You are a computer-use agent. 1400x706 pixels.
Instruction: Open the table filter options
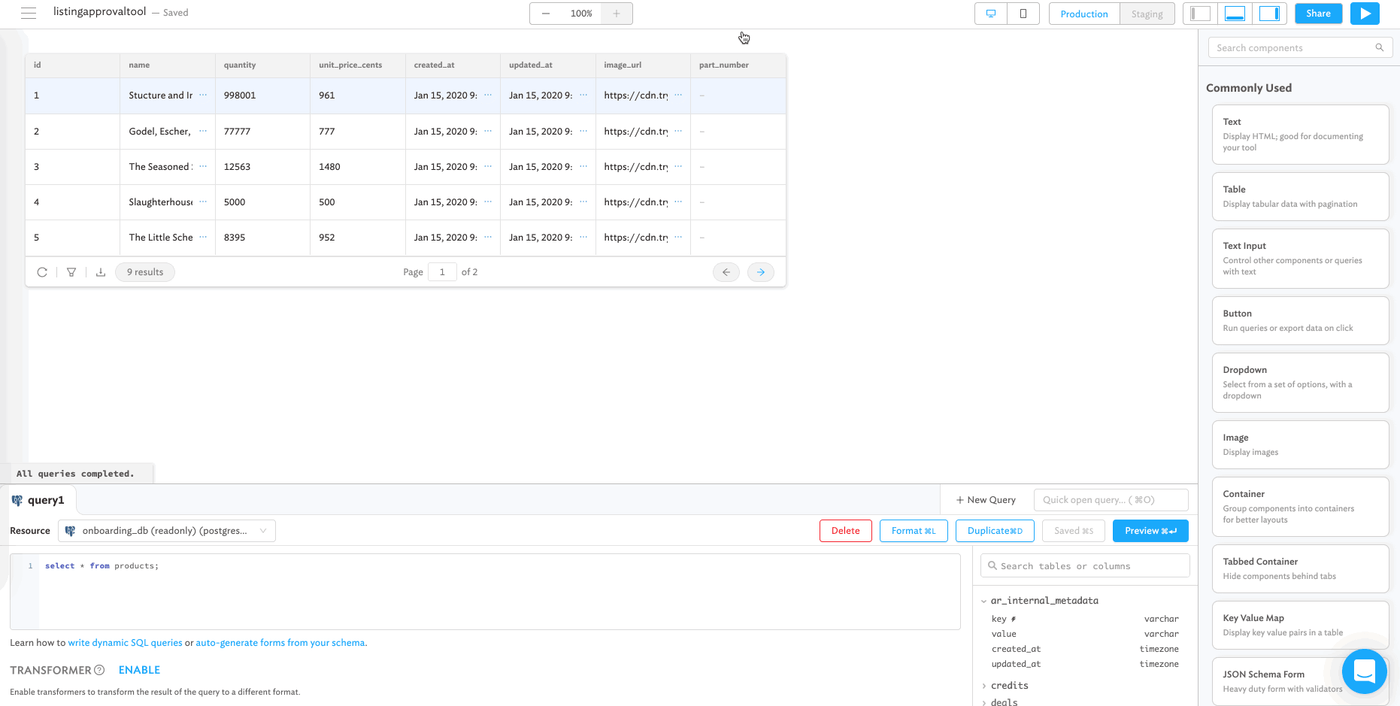71,272
